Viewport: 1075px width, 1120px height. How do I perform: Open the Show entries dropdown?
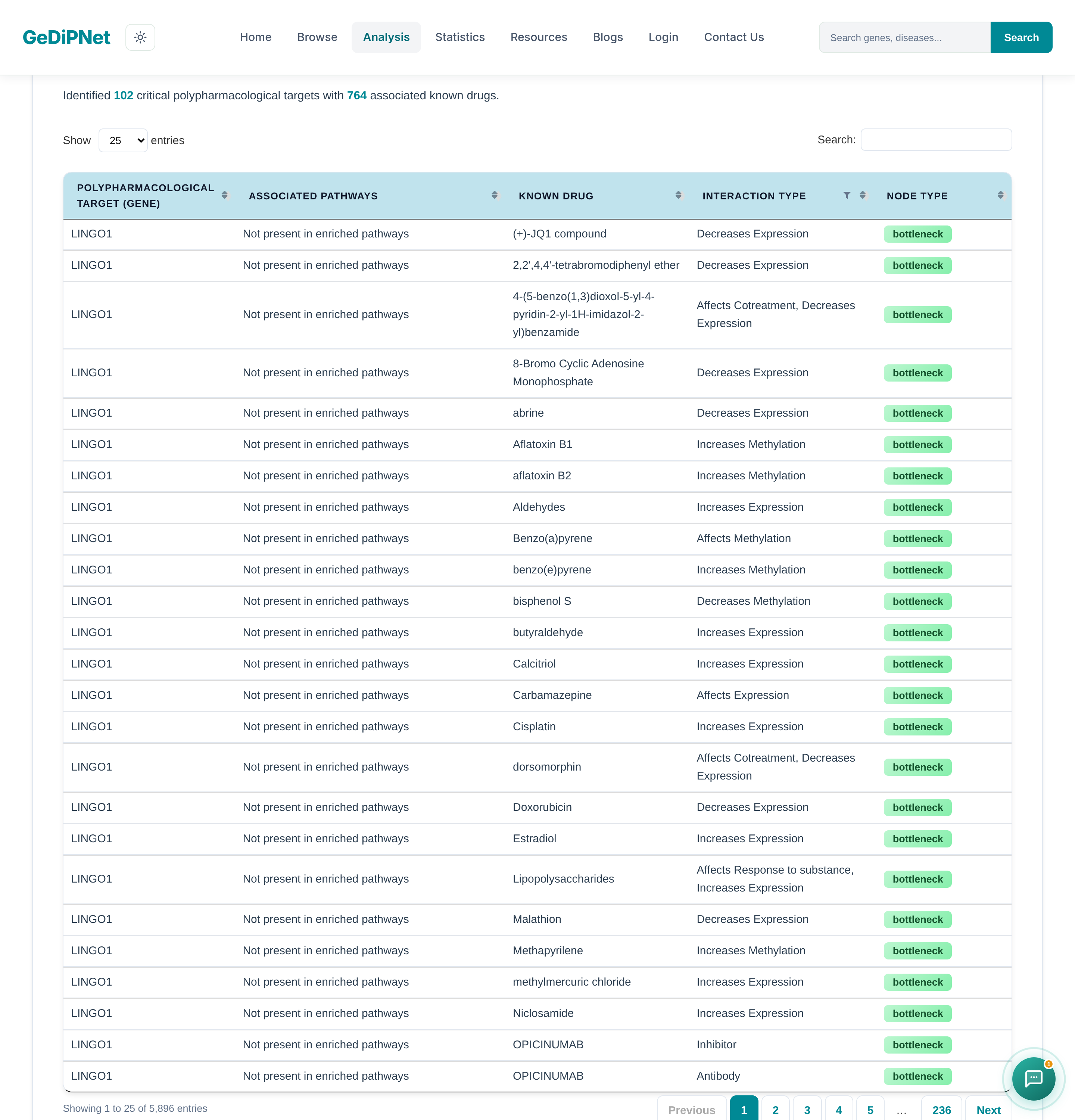pyautogui.click(x=123, y=141)
